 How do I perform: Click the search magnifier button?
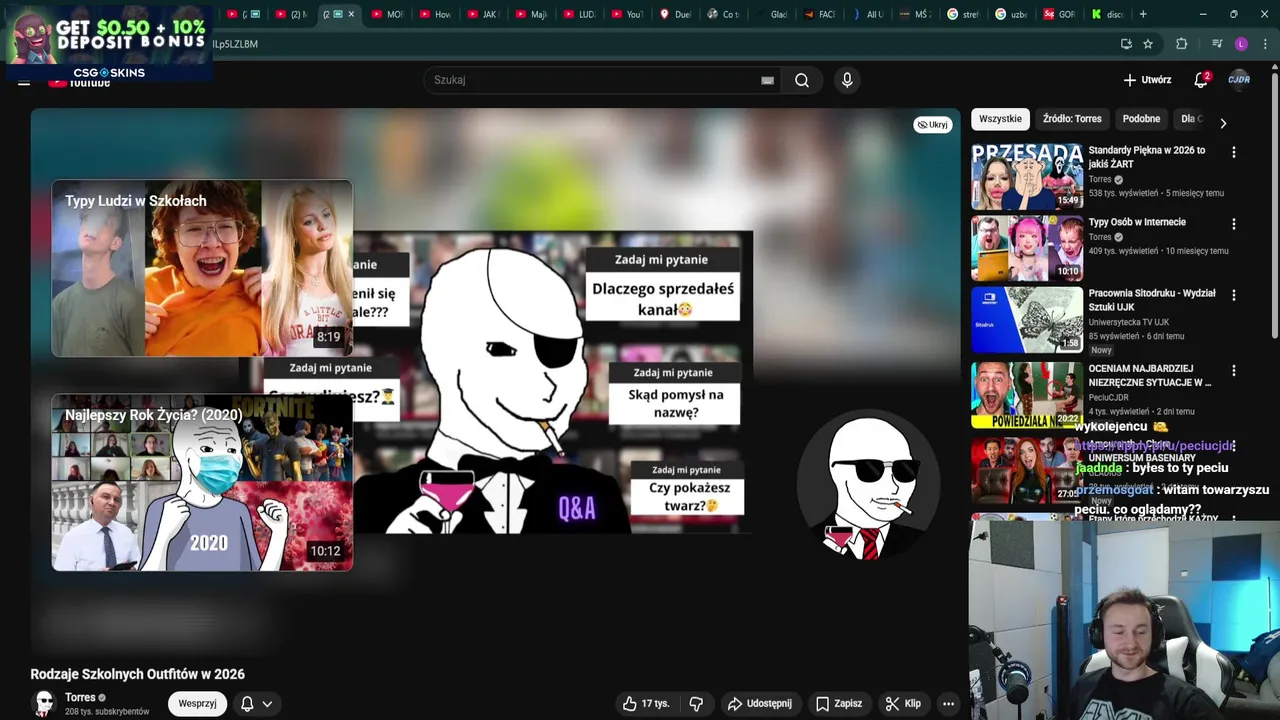(802, 80)
